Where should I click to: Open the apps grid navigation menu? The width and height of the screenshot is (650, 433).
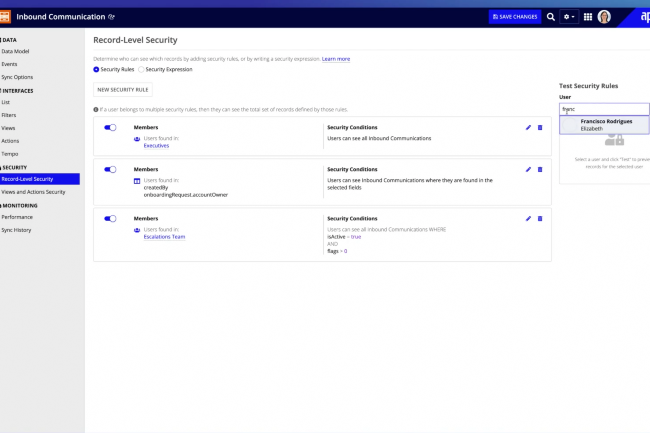click(587, 17)
